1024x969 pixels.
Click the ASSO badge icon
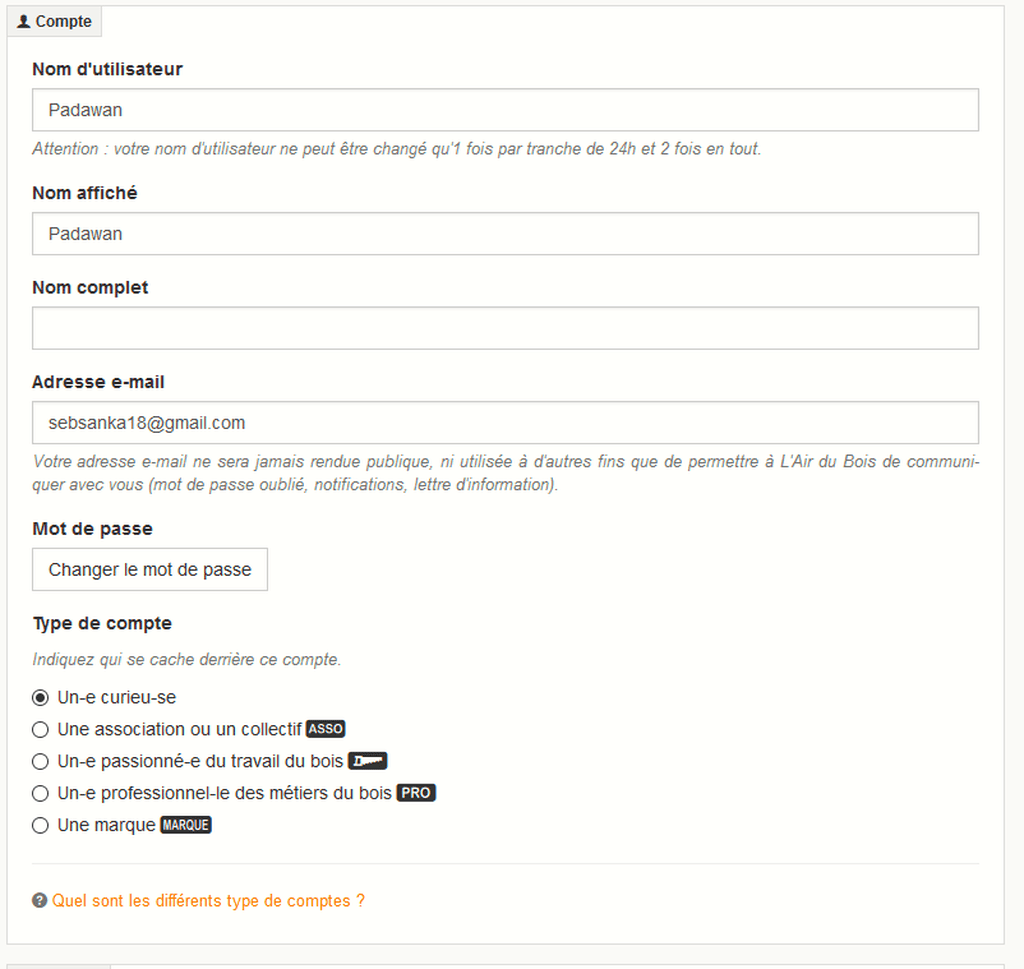coord(326,729)
